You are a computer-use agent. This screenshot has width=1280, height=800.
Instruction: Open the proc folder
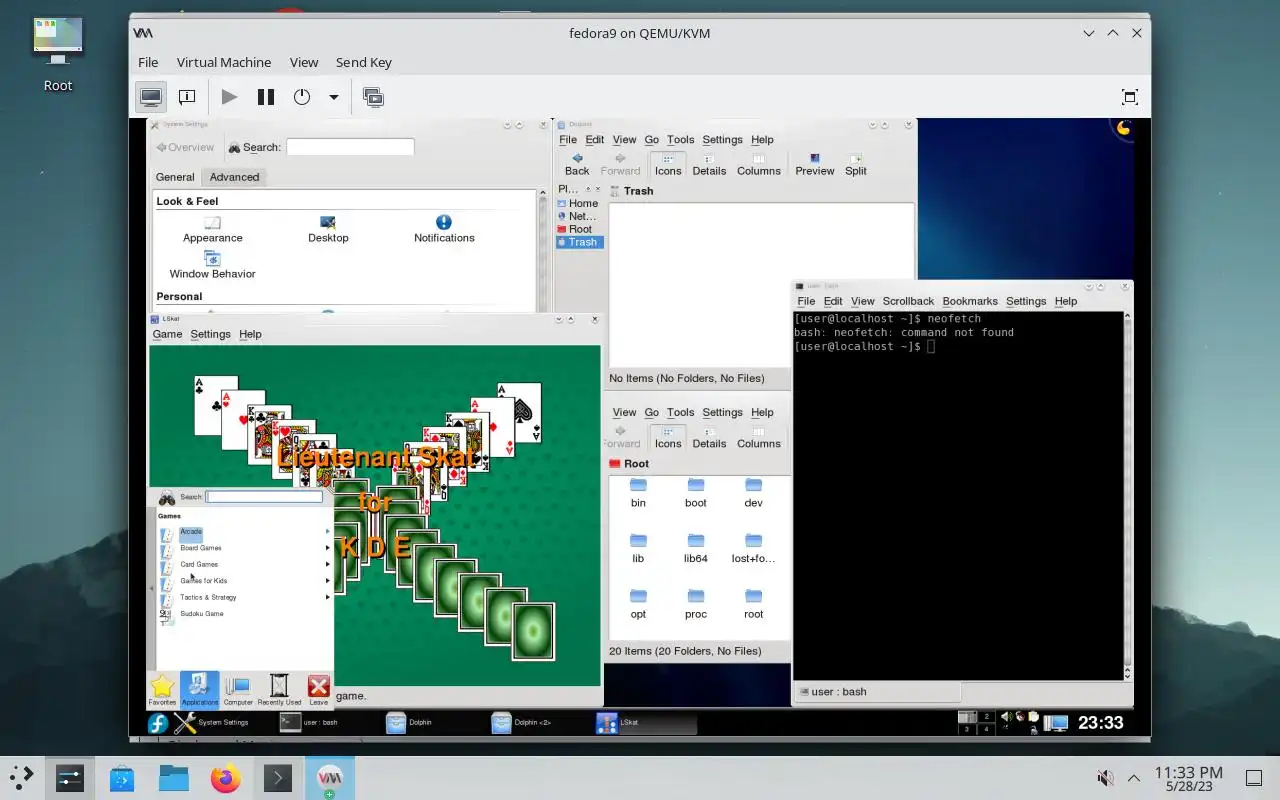[696, 605]
